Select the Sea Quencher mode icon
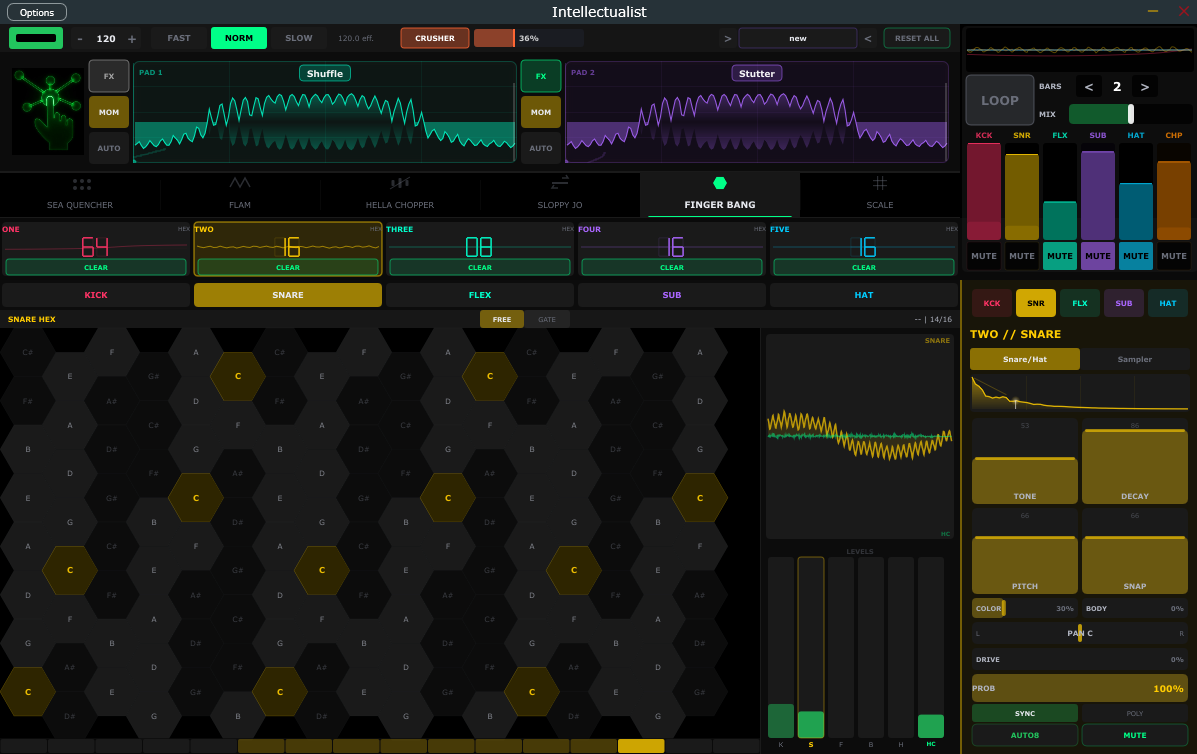The width and height of the screenshot is (1197, 754). pyautogui.click(x=81, y=185)
